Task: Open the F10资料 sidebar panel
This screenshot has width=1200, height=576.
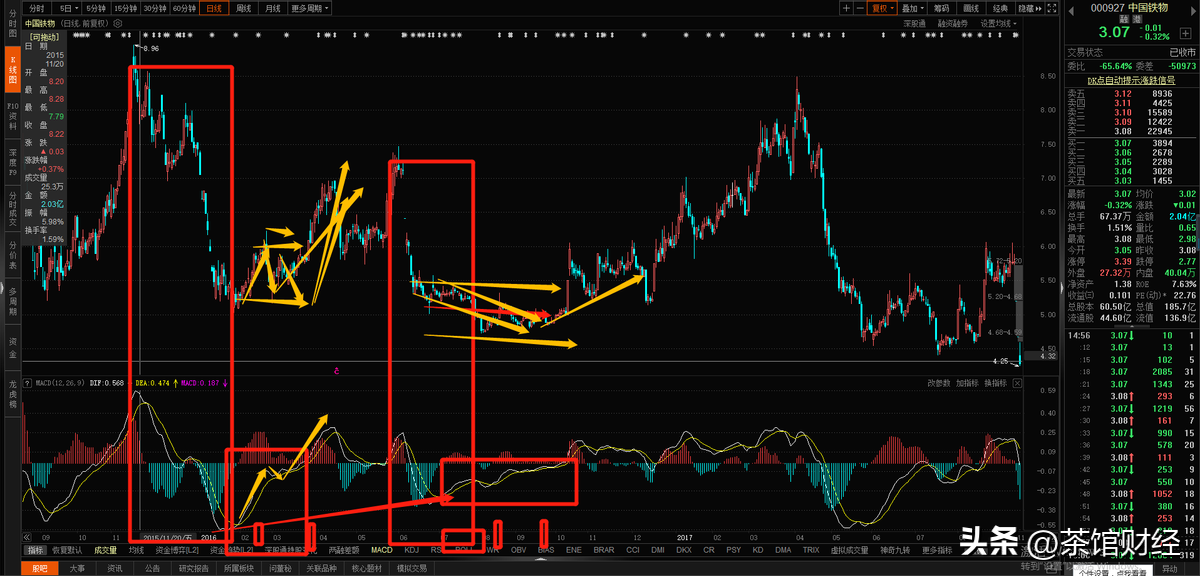Action: click(x=11, y=115)
